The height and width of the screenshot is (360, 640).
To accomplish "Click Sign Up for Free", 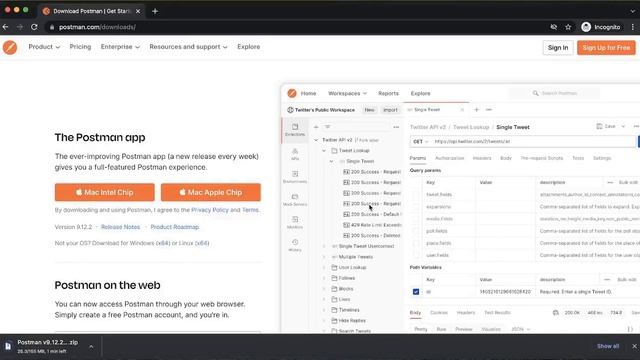I will pos(606,48).
